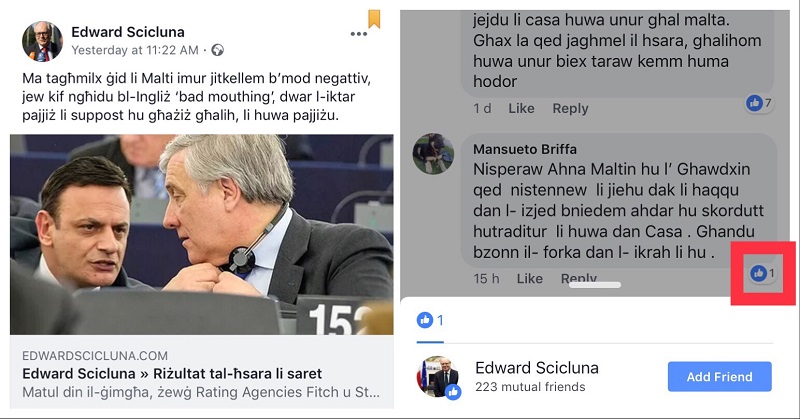Like the comment posted 1 d ago
The image size is (800, 419).
(x=521, y=108)
